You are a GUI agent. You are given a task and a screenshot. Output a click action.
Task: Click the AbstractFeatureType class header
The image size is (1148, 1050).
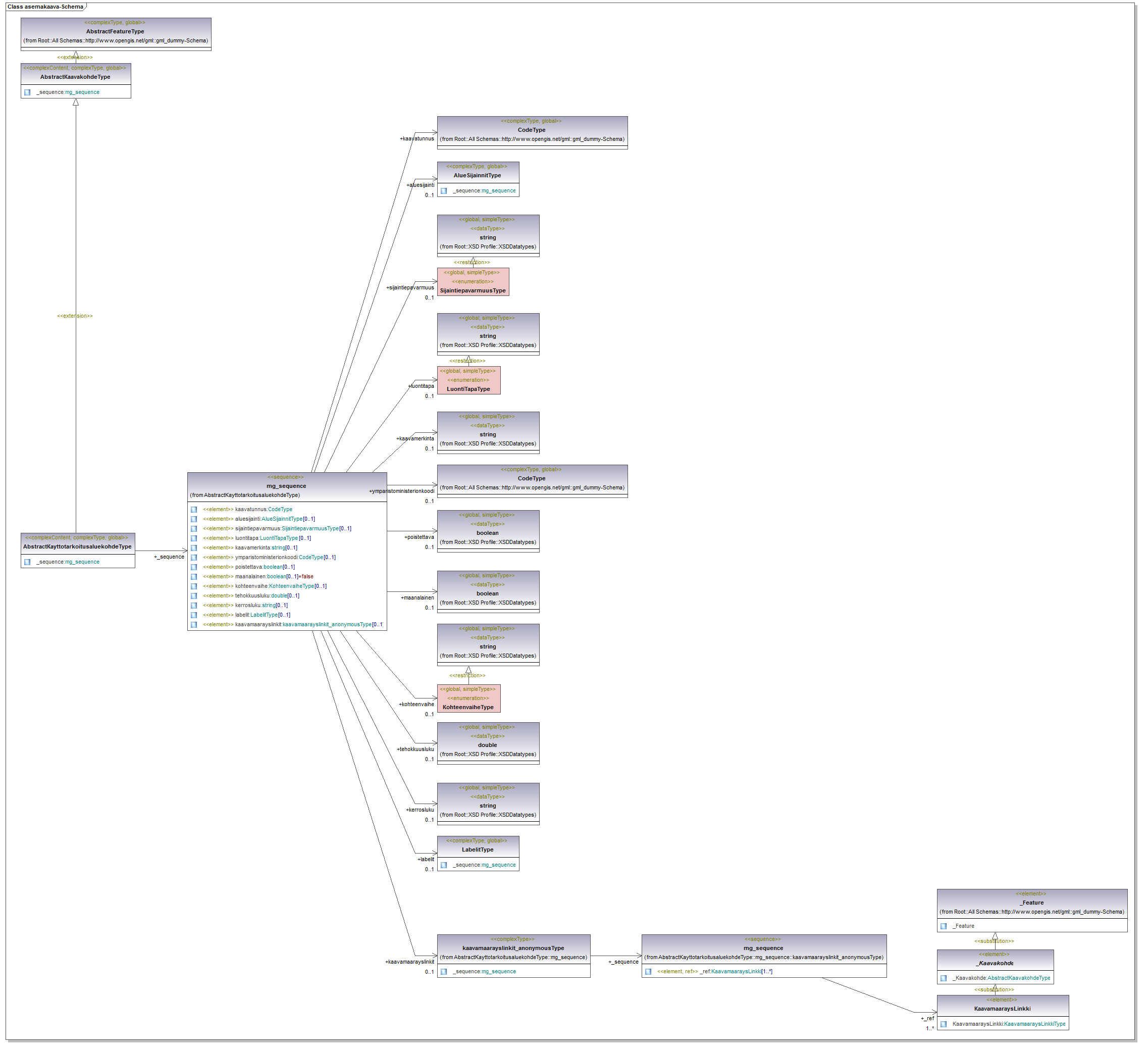point(116,31)
